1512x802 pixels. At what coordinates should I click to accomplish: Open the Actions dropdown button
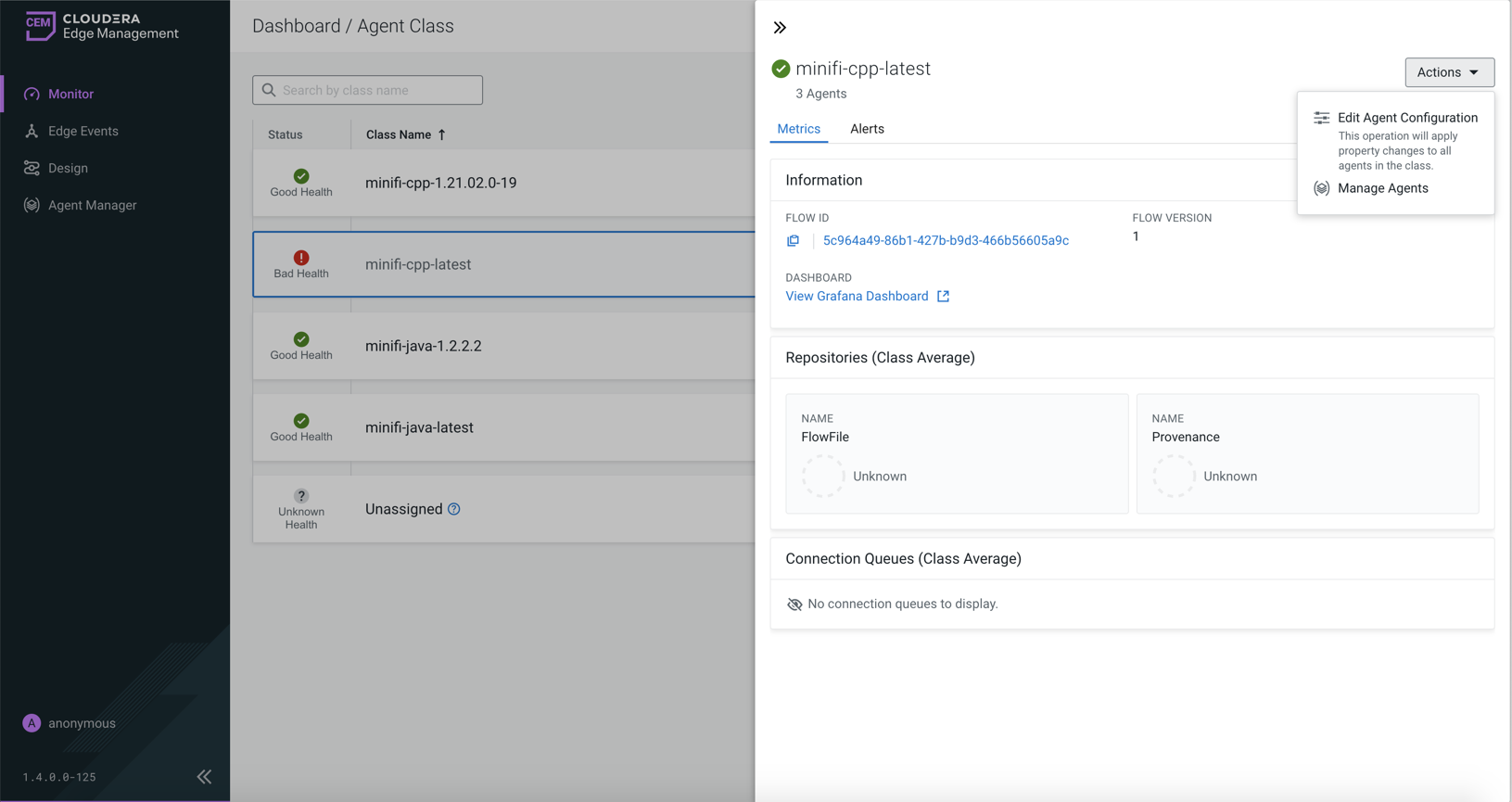pyautogui.click(x=1448, y=72)
